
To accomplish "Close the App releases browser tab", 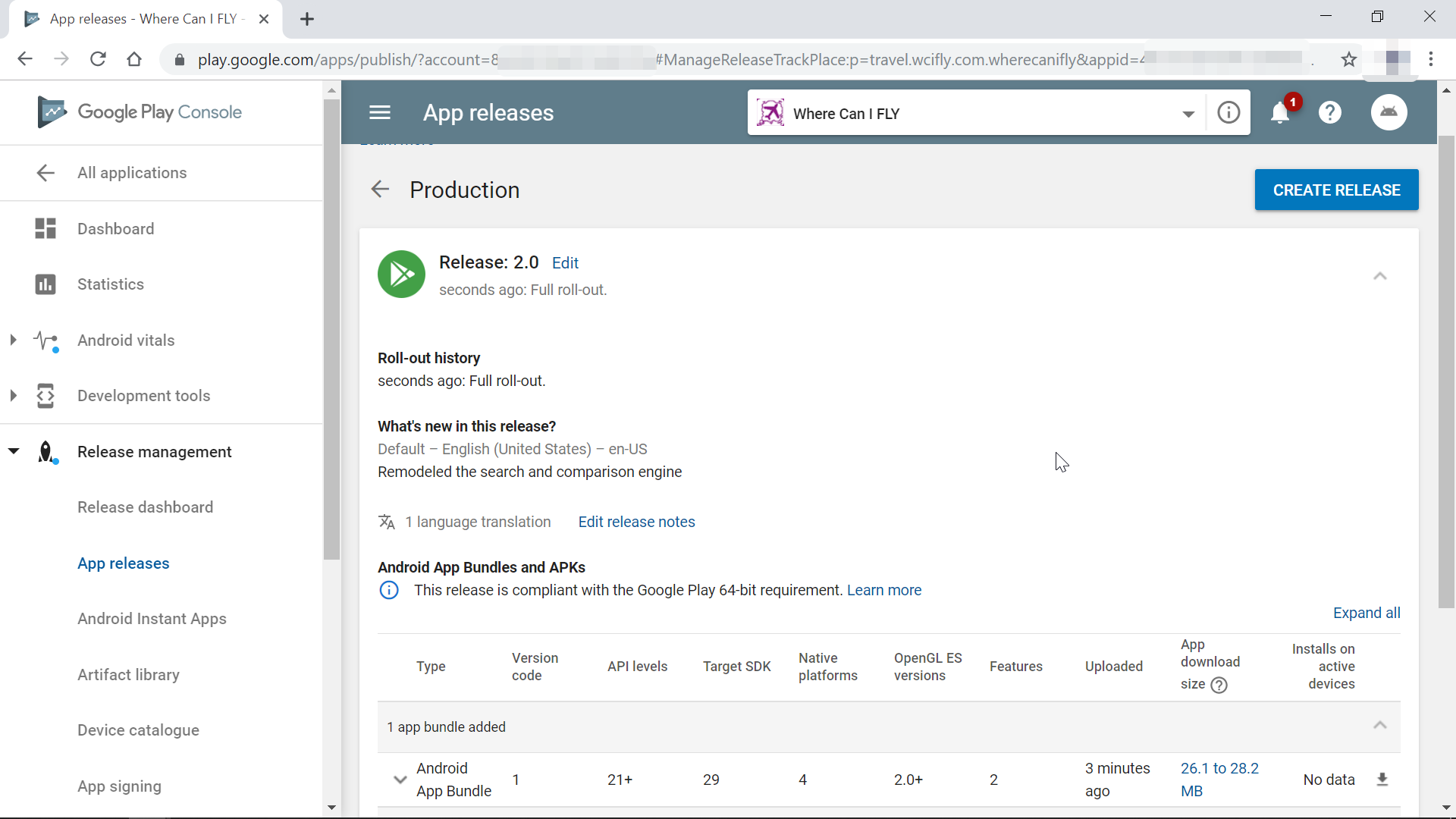I will point(264,19).
